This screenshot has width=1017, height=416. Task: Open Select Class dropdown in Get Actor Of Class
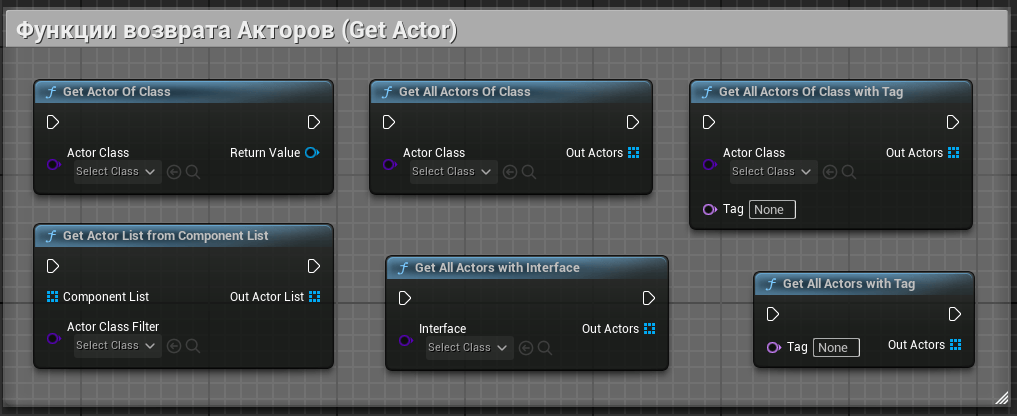click(x=118, y=172)
